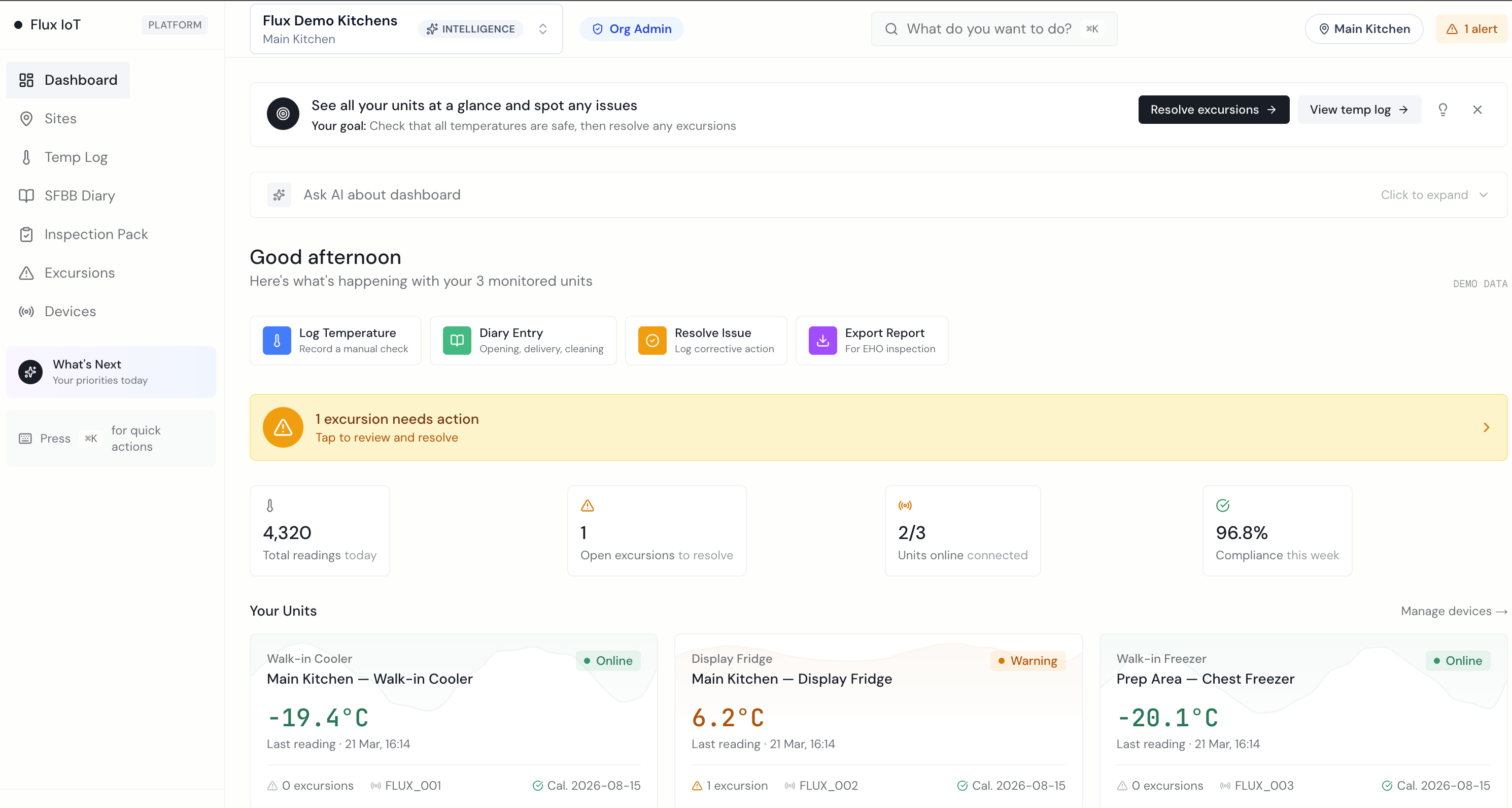The height and width of the screenshot is (808, 1512).
Task: Open the SFBB Diary section
Action: (x=79, y=195)
